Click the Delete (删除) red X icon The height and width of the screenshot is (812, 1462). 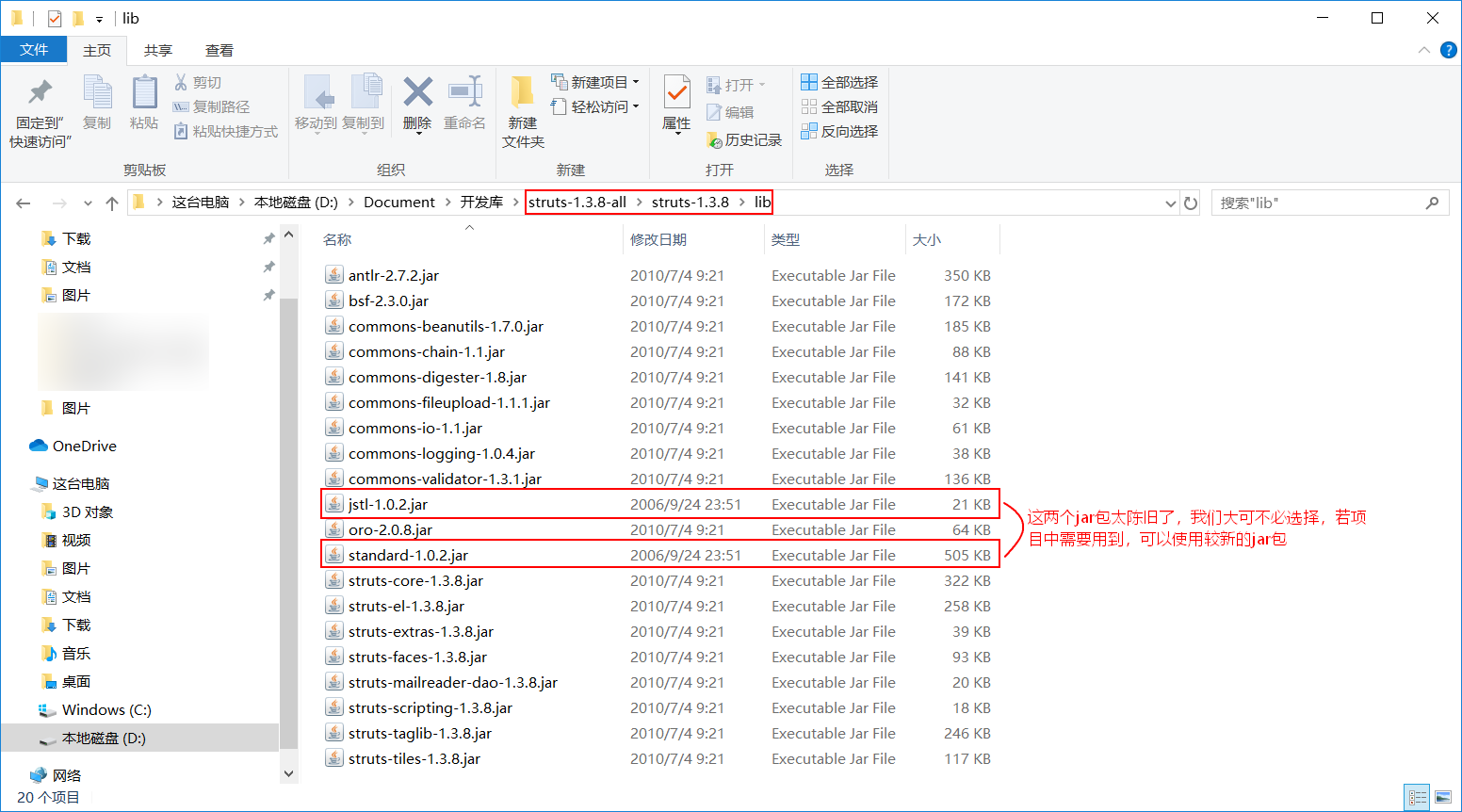(x=417, y=92)
